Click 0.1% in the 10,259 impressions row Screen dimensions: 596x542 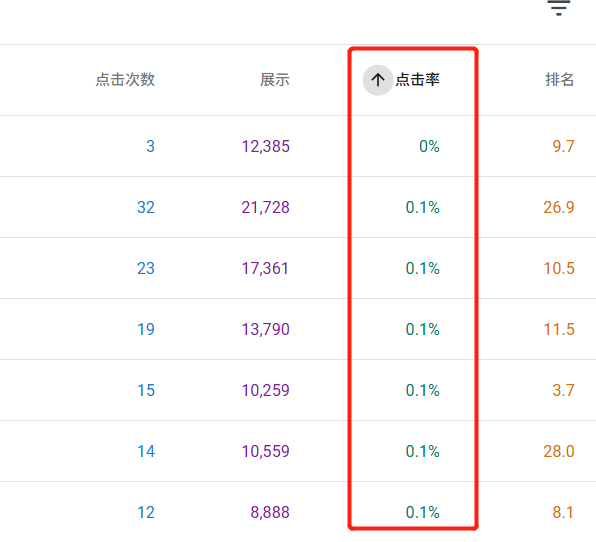tap(423, 390)
